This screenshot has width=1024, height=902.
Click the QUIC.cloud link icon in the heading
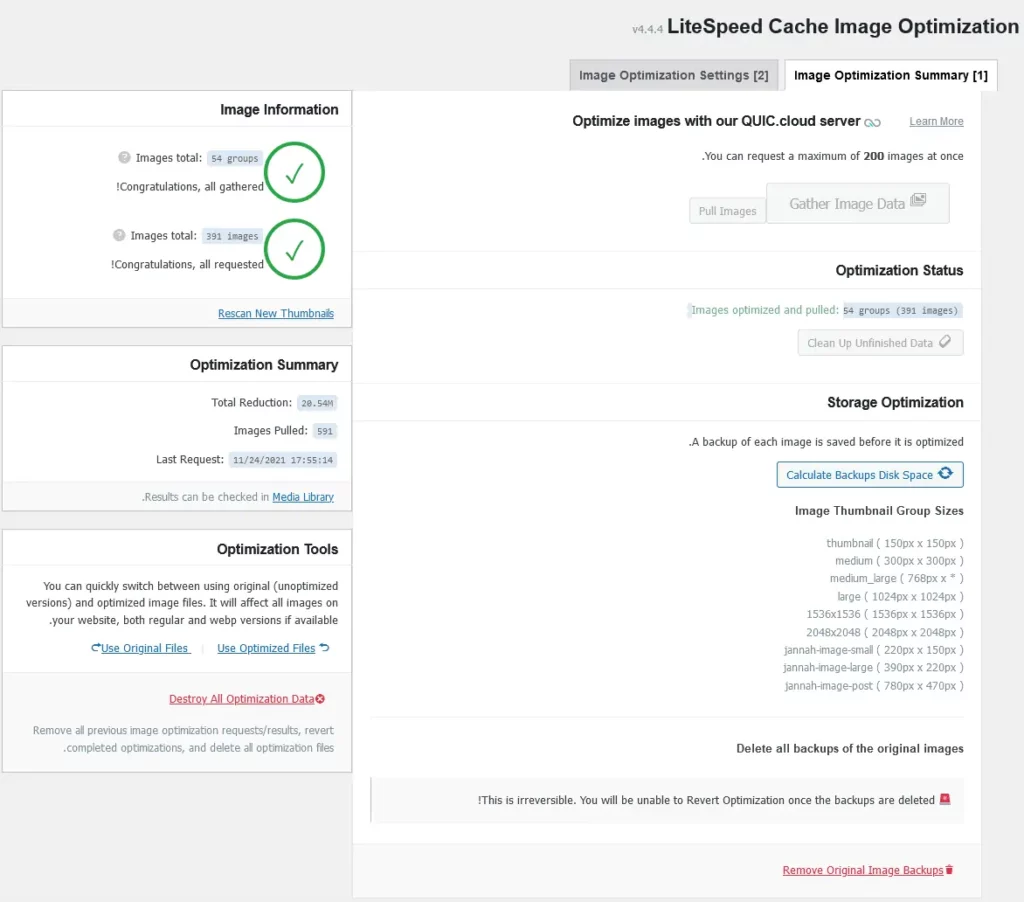tap(873, 122)
